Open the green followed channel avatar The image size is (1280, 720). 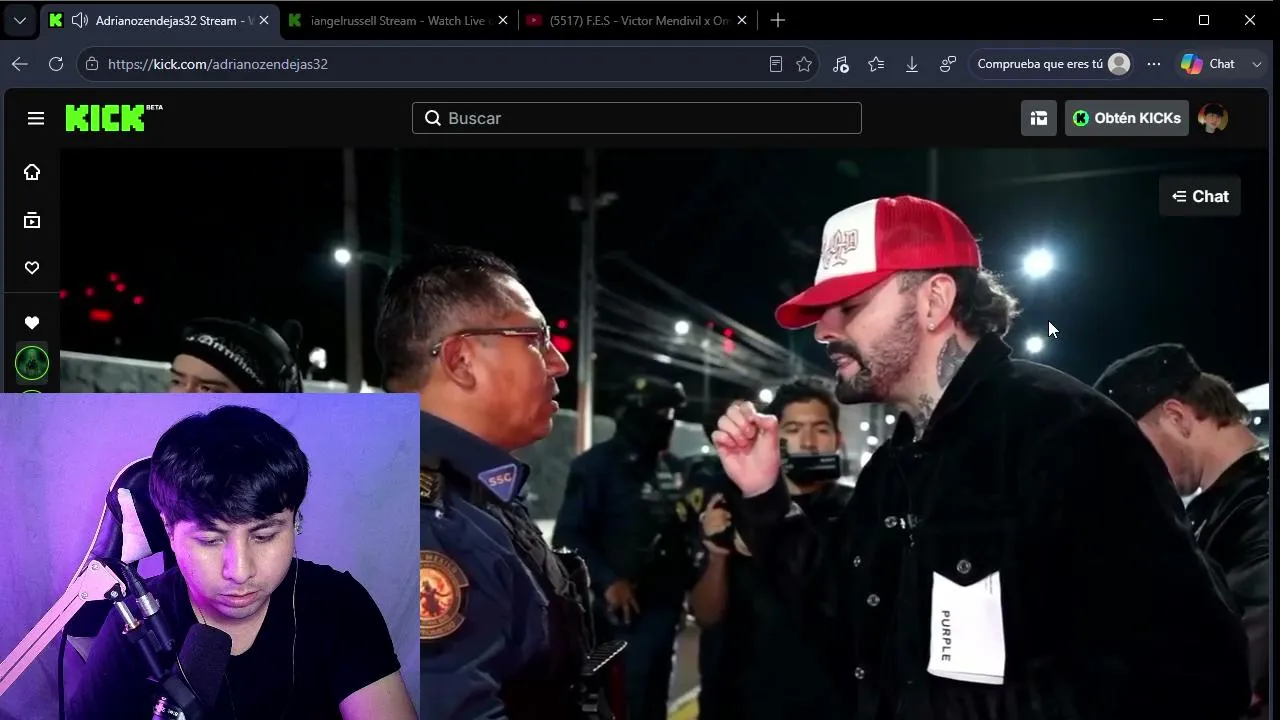(32, 363)
